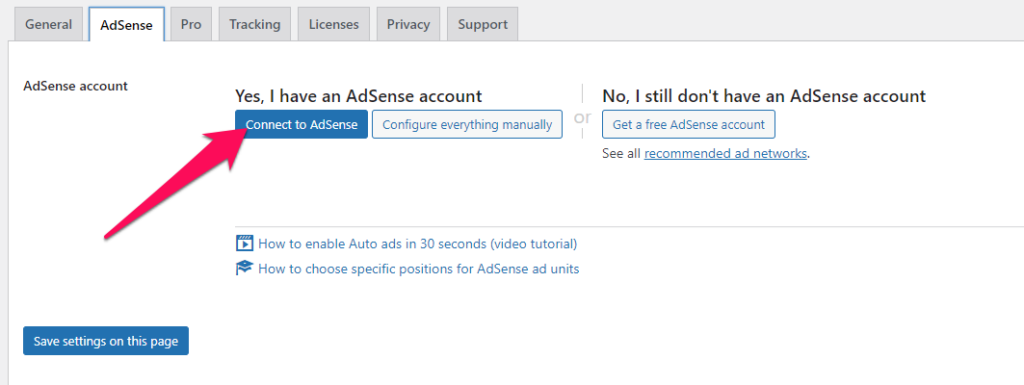The height and width of the screenshot is (385, 1024).
Task: Go to the Tracking tab
Action: coord(255,24)
